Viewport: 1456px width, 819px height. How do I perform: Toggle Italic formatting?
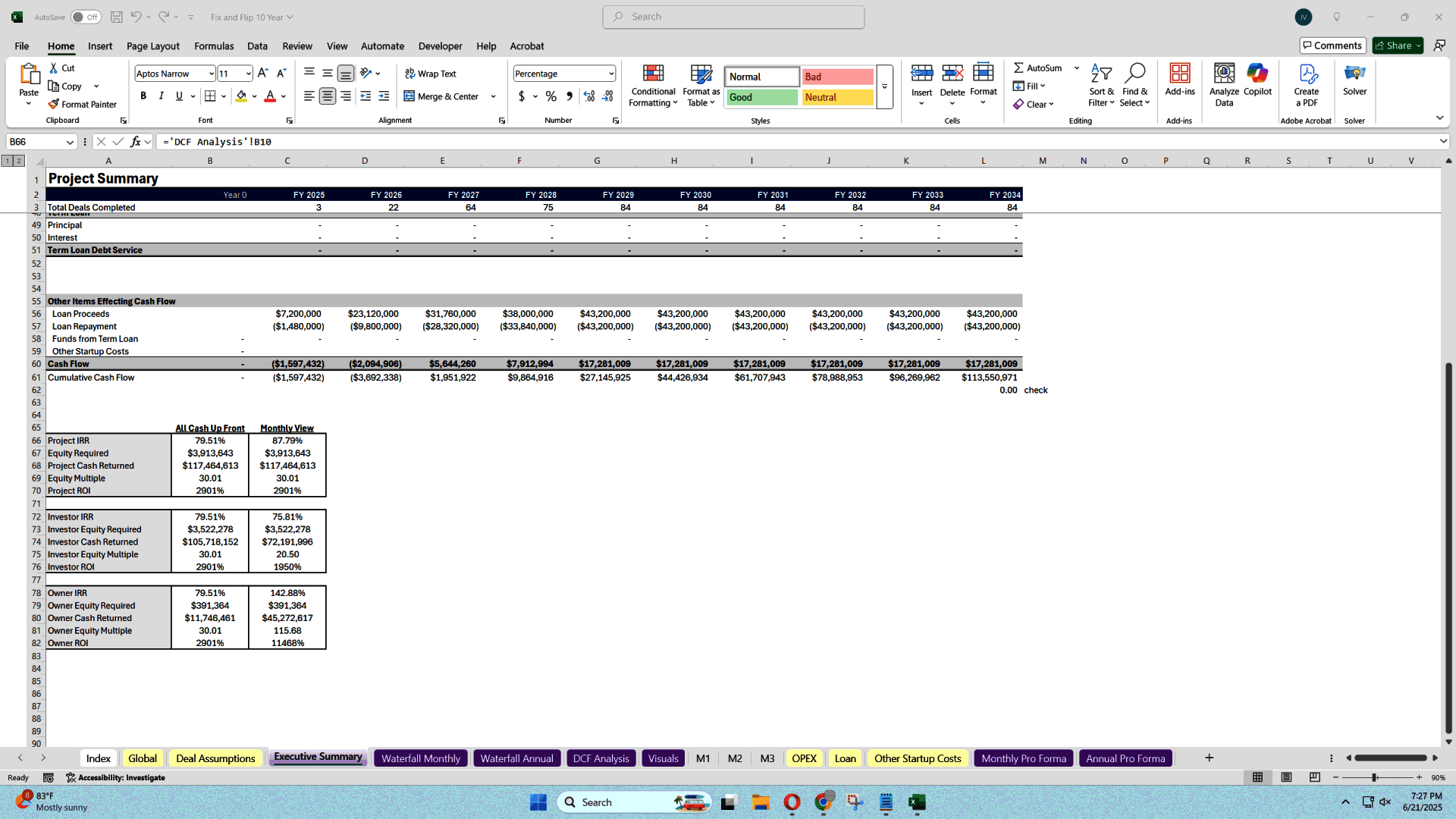tap(161, 96)
